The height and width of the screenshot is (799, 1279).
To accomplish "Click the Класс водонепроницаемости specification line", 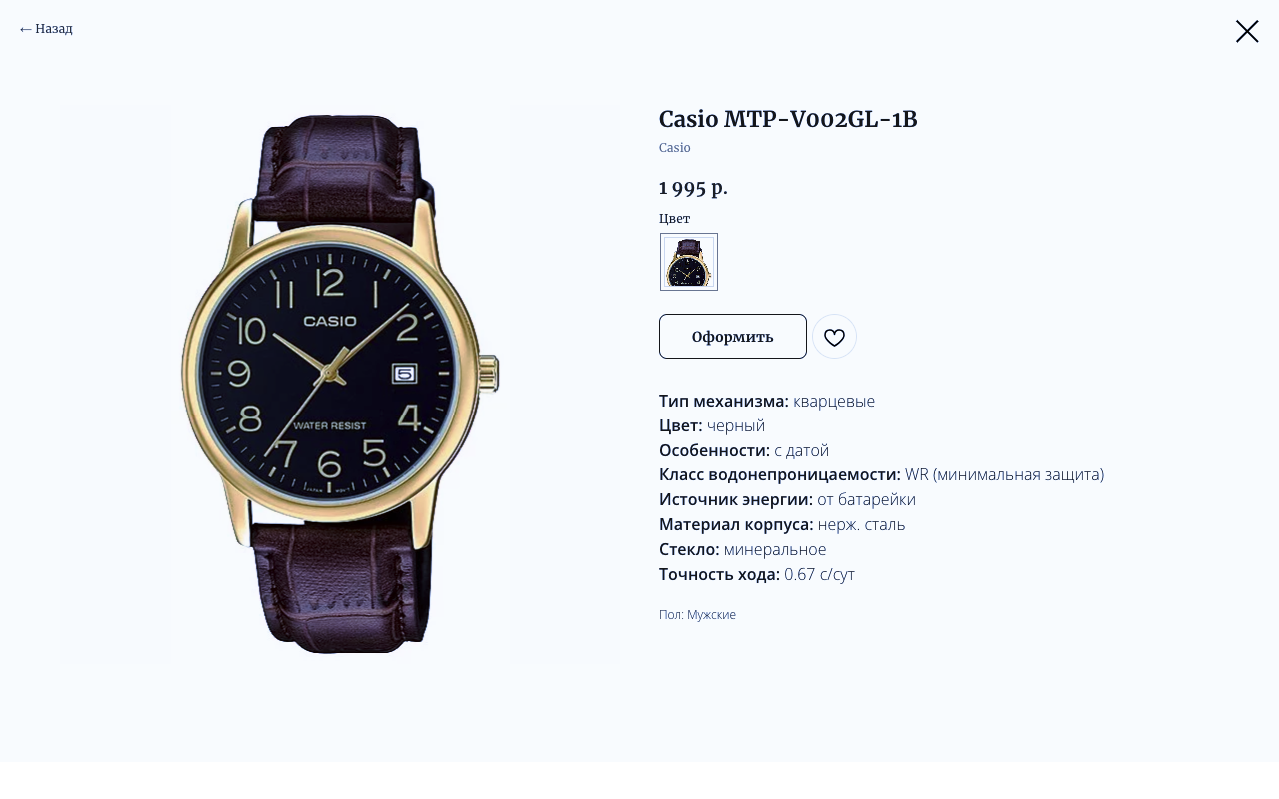I will pyautogui.click(x=881, y=474).
